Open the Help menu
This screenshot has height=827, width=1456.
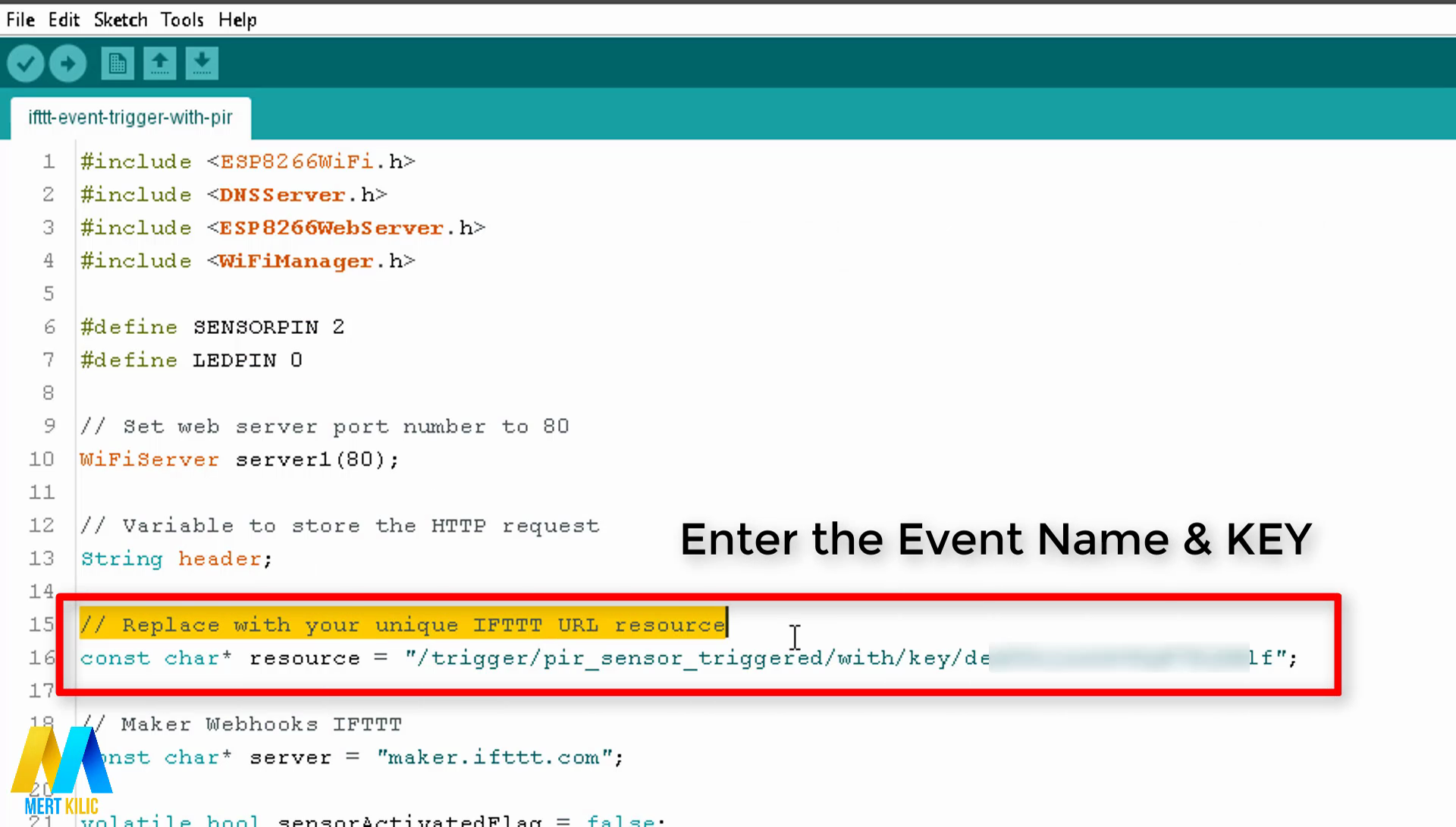(x=237, y=20)
